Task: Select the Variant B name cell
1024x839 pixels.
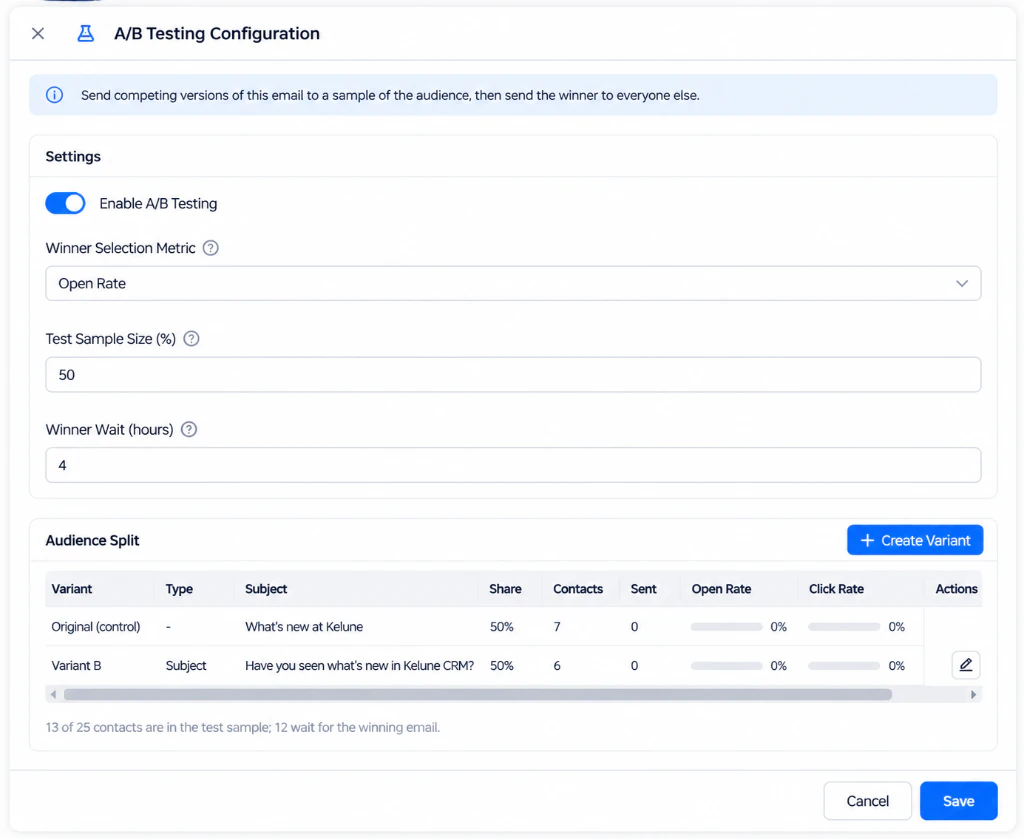Action: [76, 666]
